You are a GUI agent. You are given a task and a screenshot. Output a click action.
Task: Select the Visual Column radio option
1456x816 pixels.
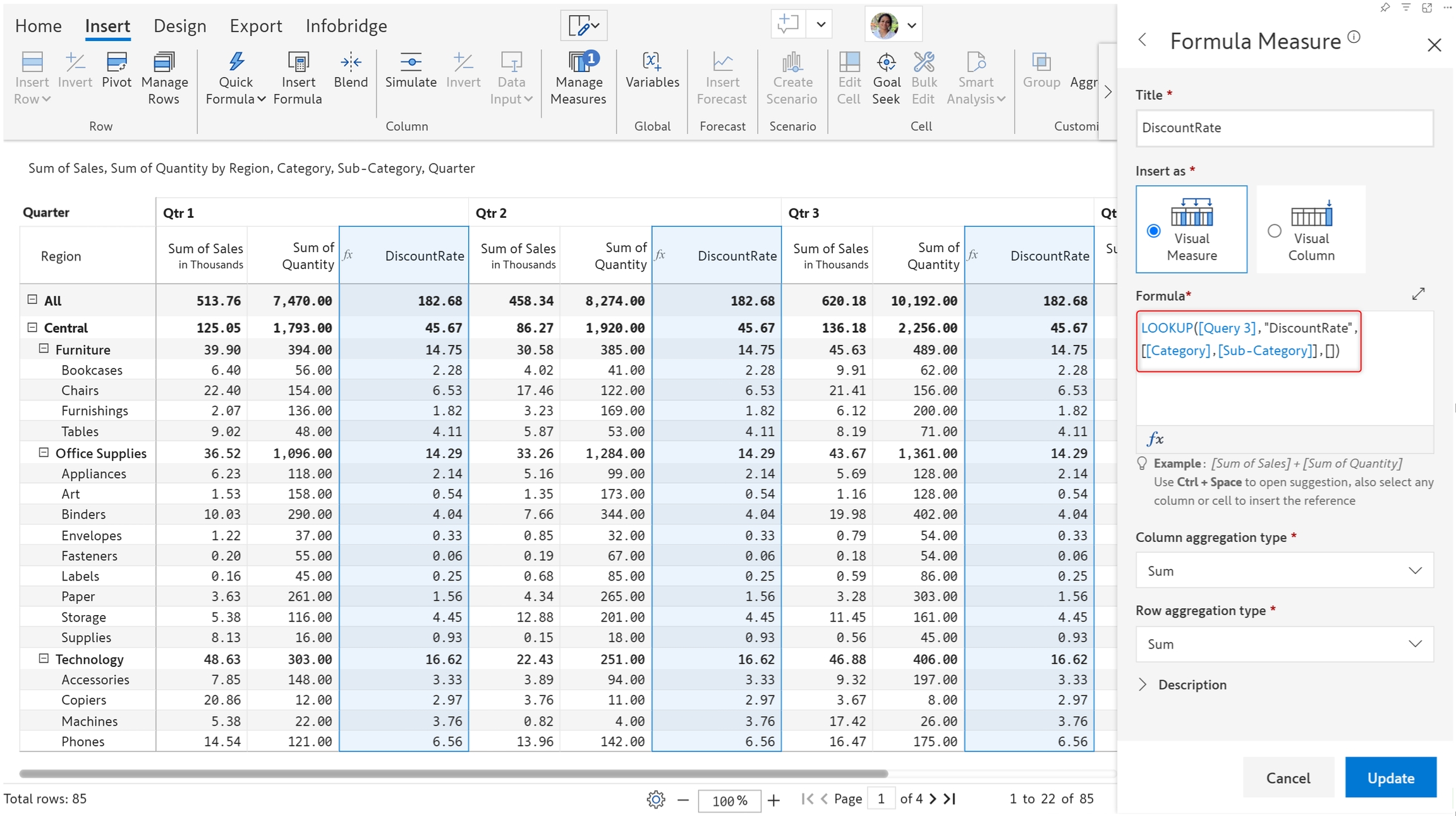[1274, 231]
